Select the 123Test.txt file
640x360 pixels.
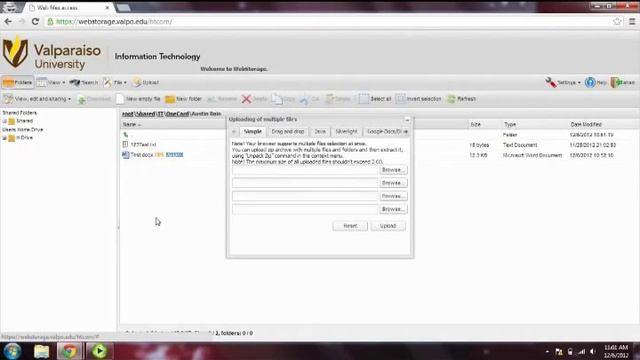tap(143, 144)
